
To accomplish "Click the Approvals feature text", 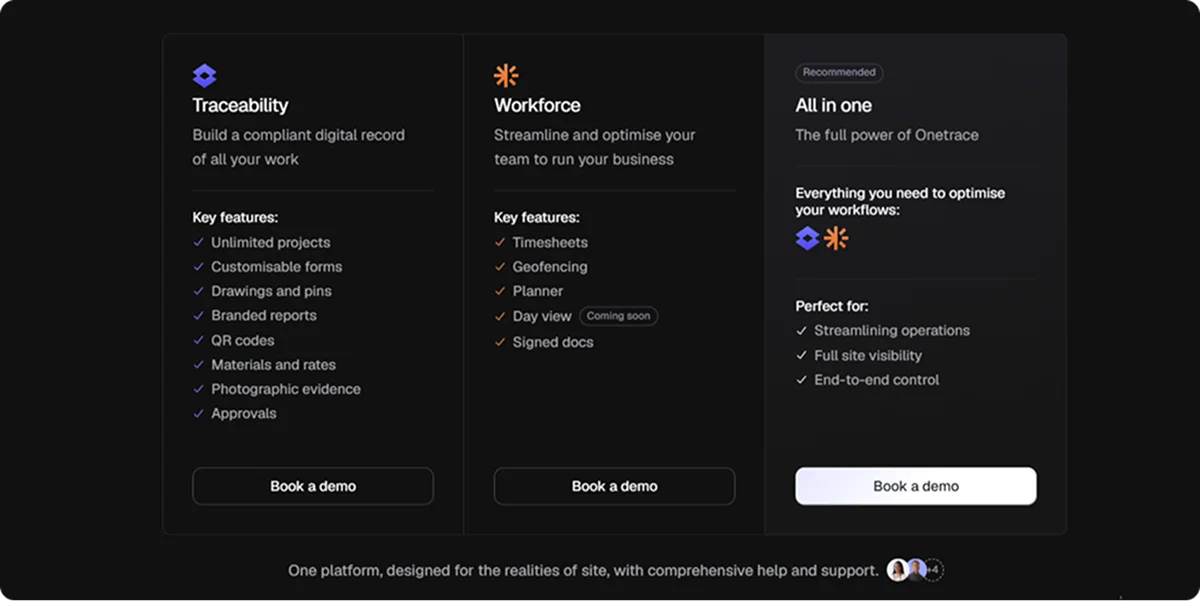I will coord(244,413).
